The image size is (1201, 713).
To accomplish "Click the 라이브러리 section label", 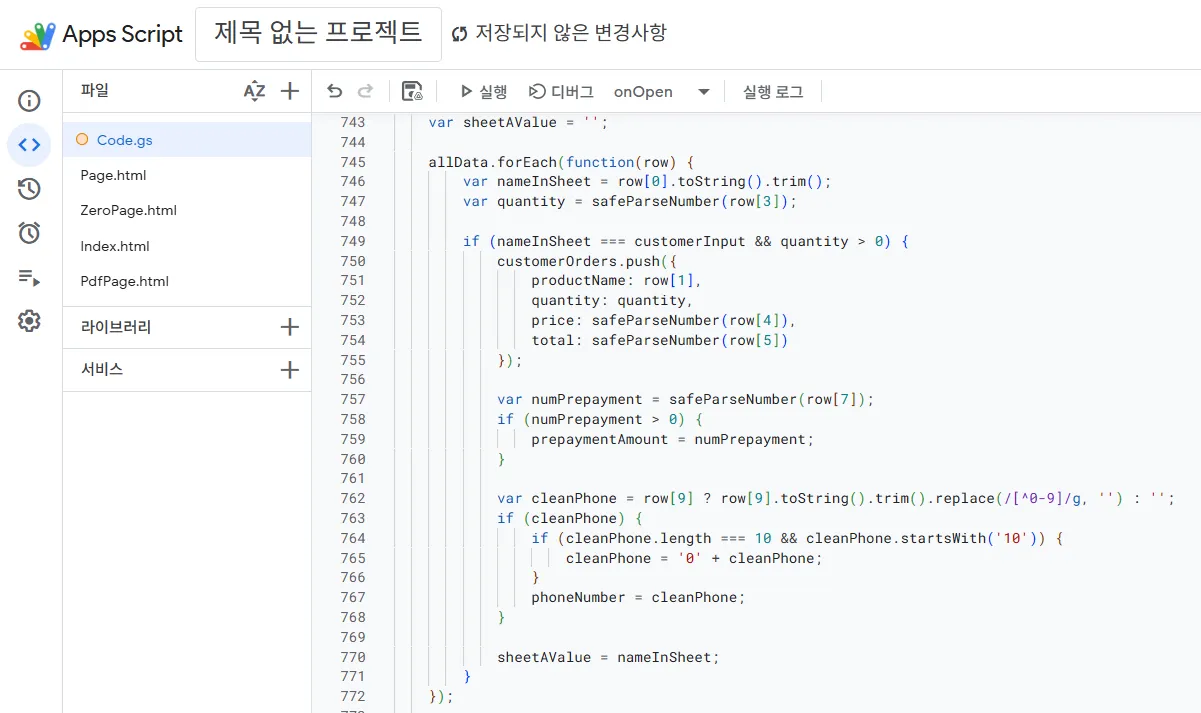I will pyautogui.click(x=116, y=327).
